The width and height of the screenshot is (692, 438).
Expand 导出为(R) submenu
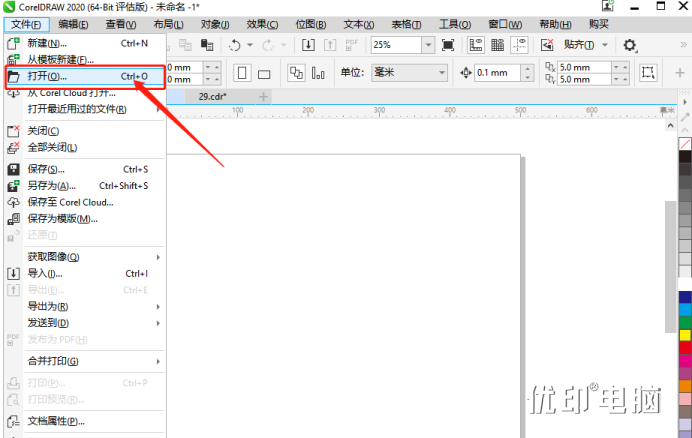[x=85, y=306]
